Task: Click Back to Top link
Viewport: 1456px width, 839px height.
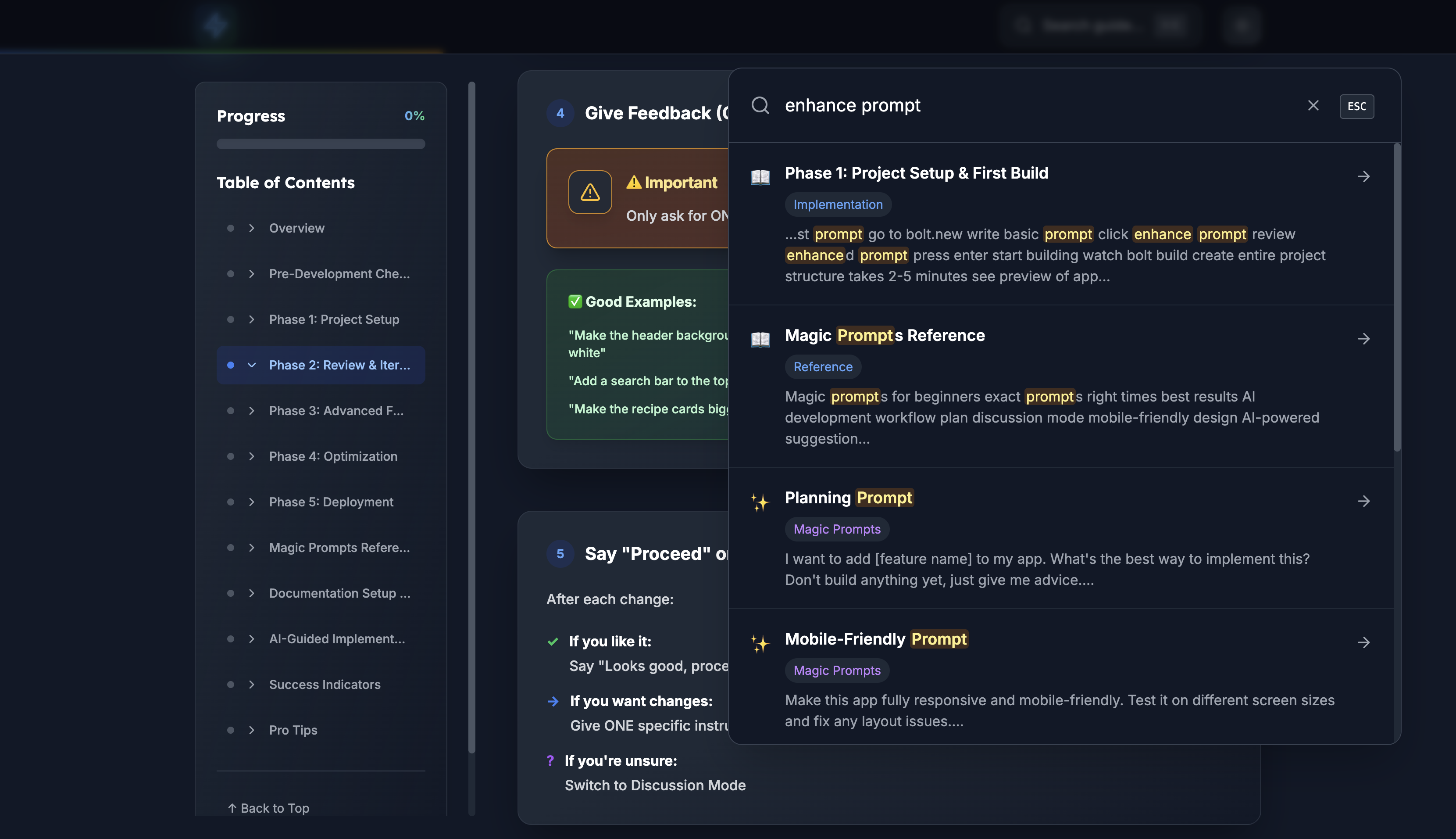Action: point(268,808)
